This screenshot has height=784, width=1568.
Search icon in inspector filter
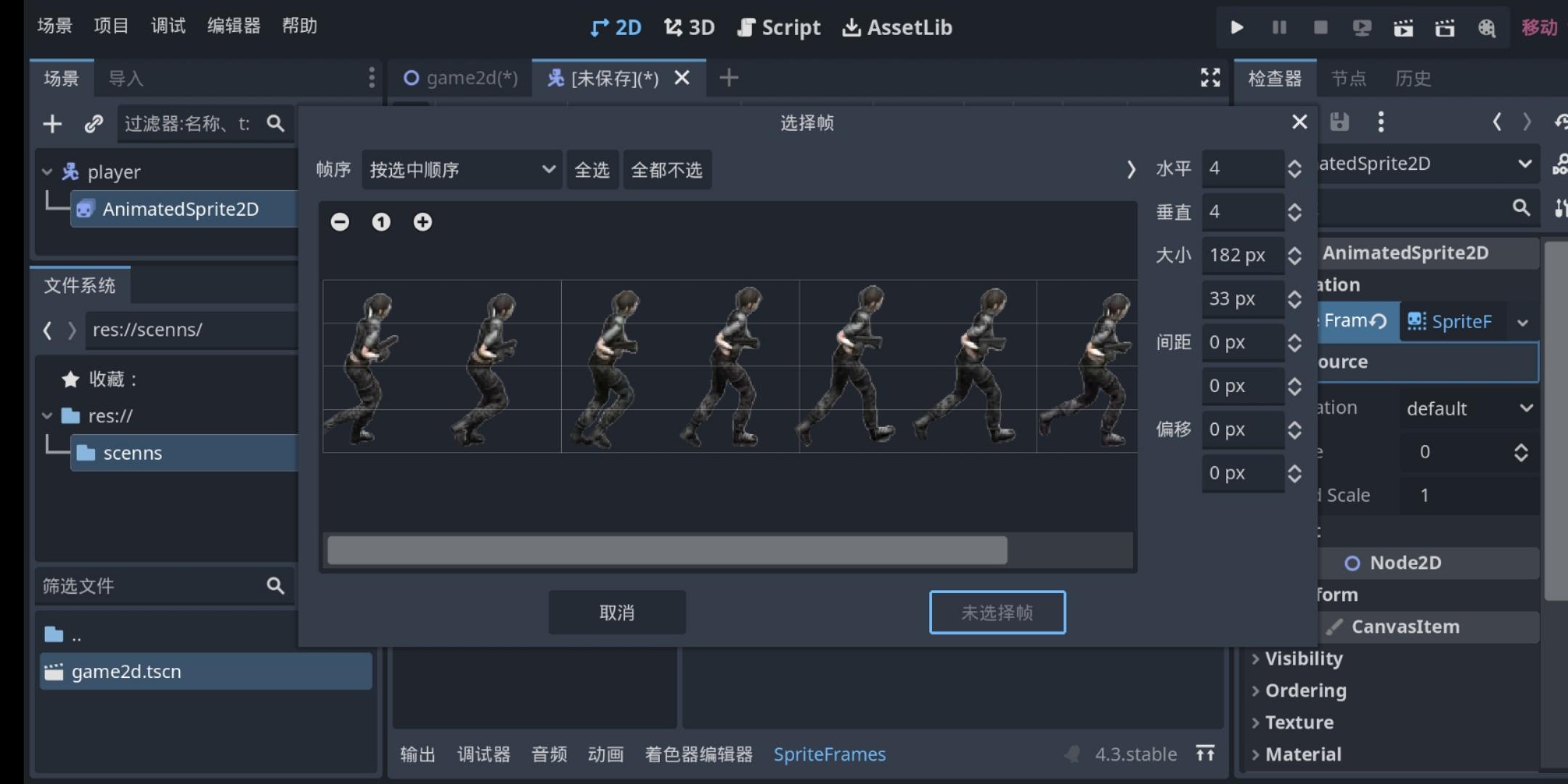pyautogui.click(x=1521, y=208)
